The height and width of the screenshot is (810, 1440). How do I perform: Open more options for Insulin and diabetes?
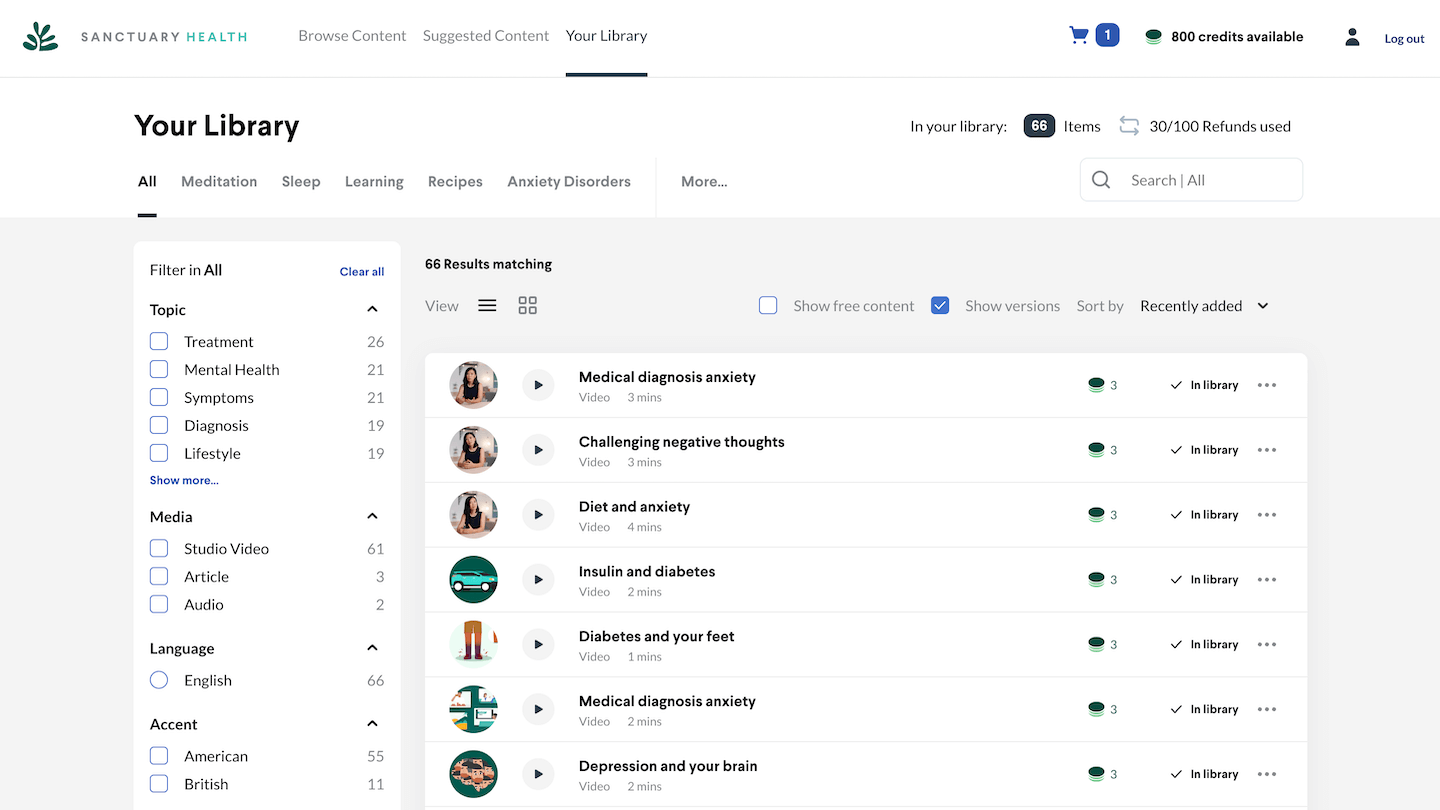pos(1267,580)
